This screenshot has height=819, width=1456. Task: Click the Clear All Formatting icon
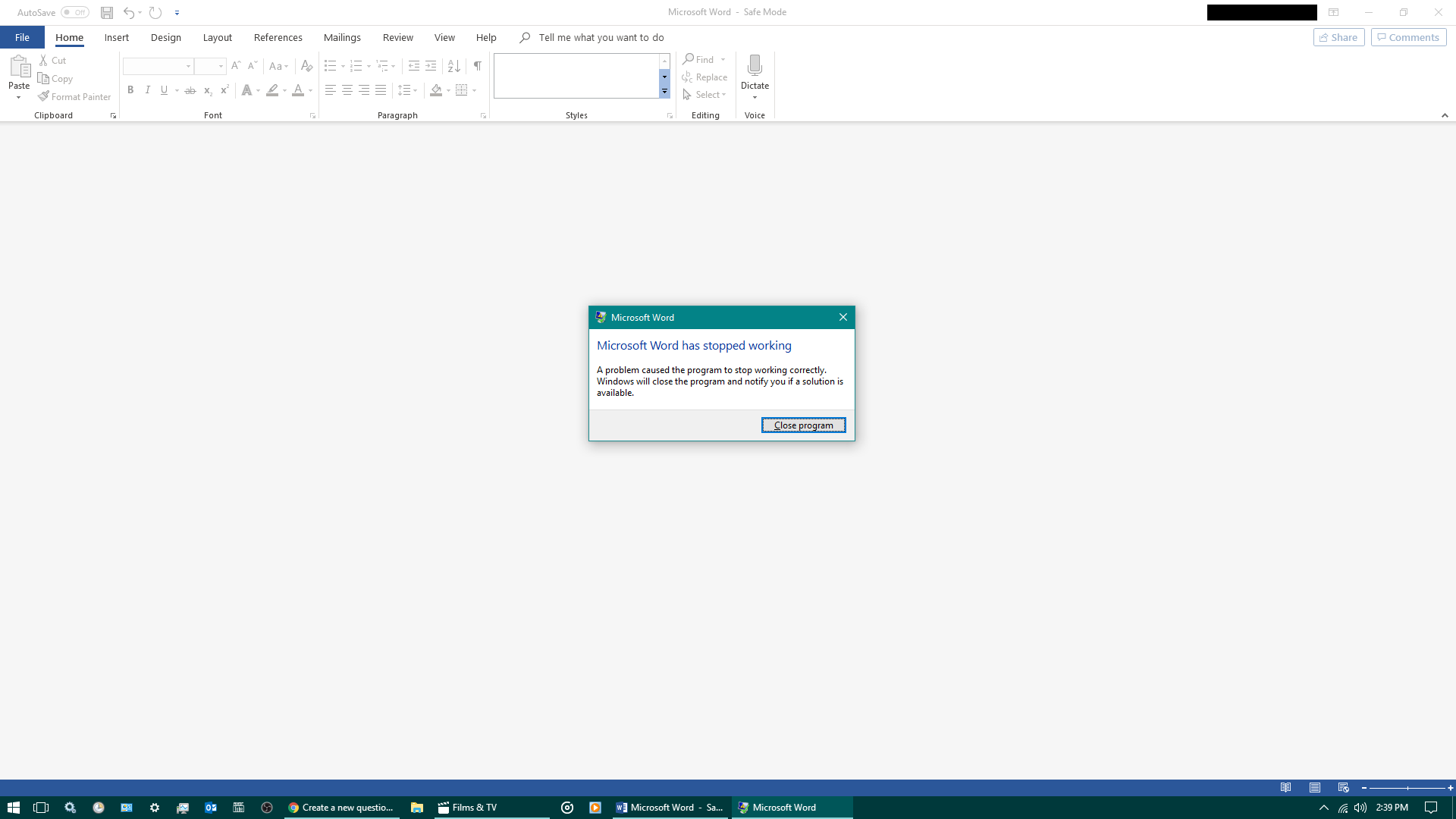click(x=306, y=66)
